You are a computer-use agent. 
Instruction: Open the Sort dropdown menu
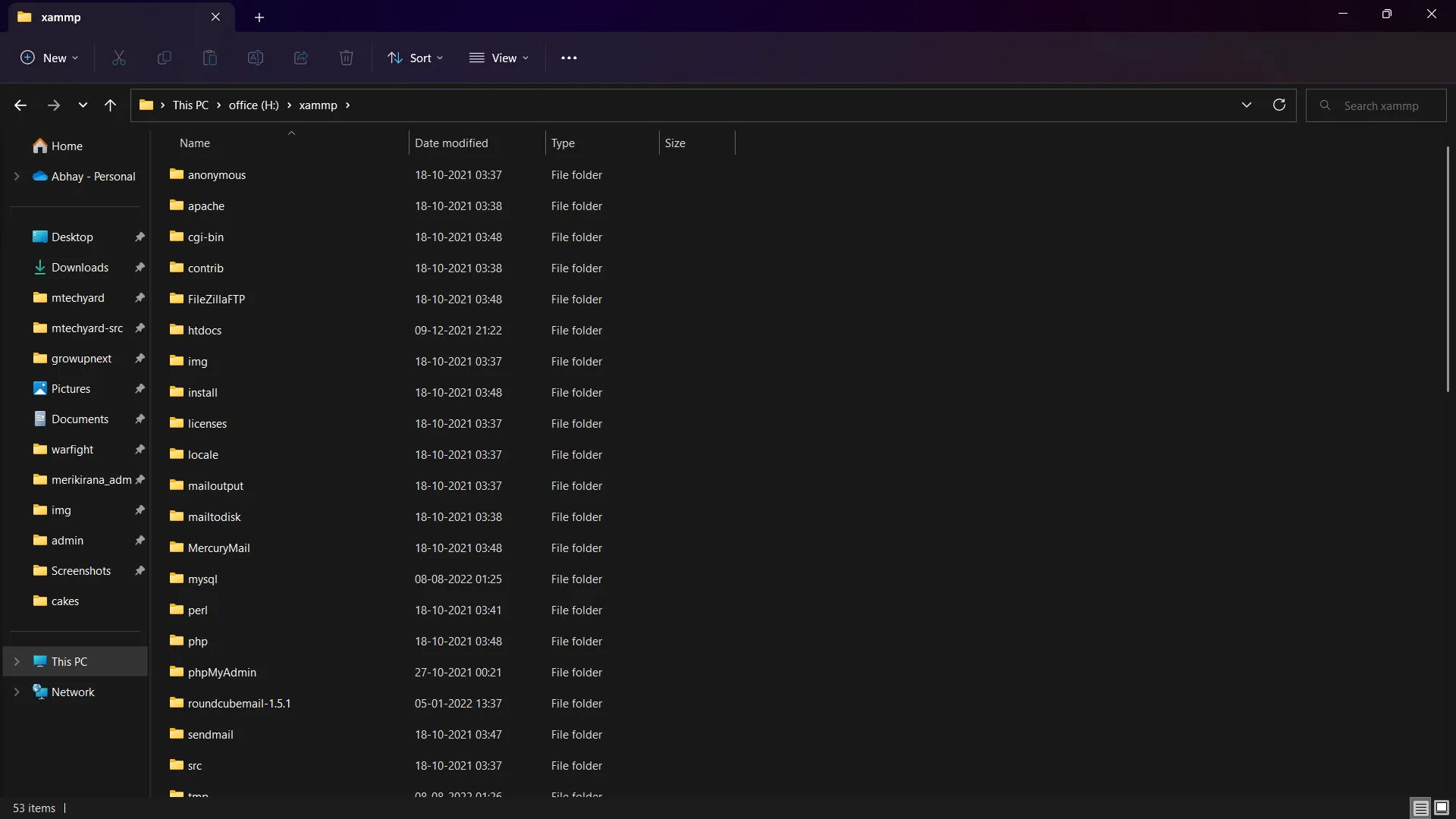(x=416, y=58)
